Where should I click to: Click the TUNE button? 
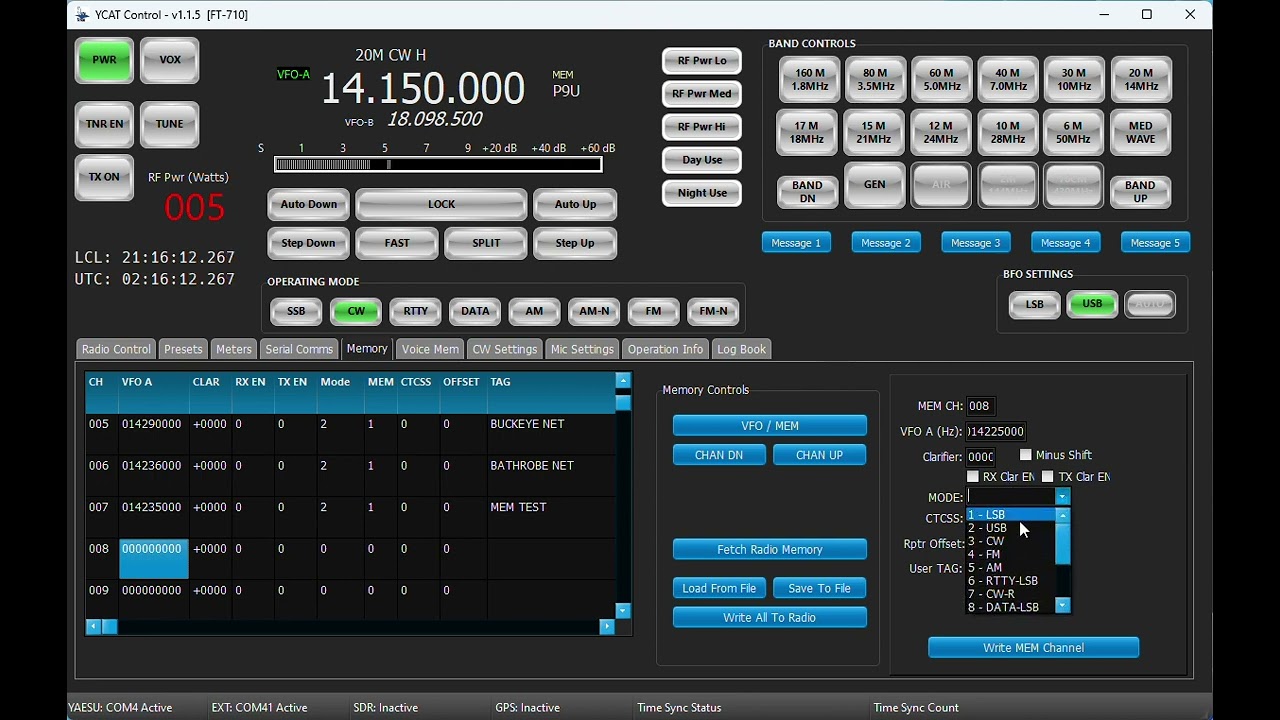[170, 125]
